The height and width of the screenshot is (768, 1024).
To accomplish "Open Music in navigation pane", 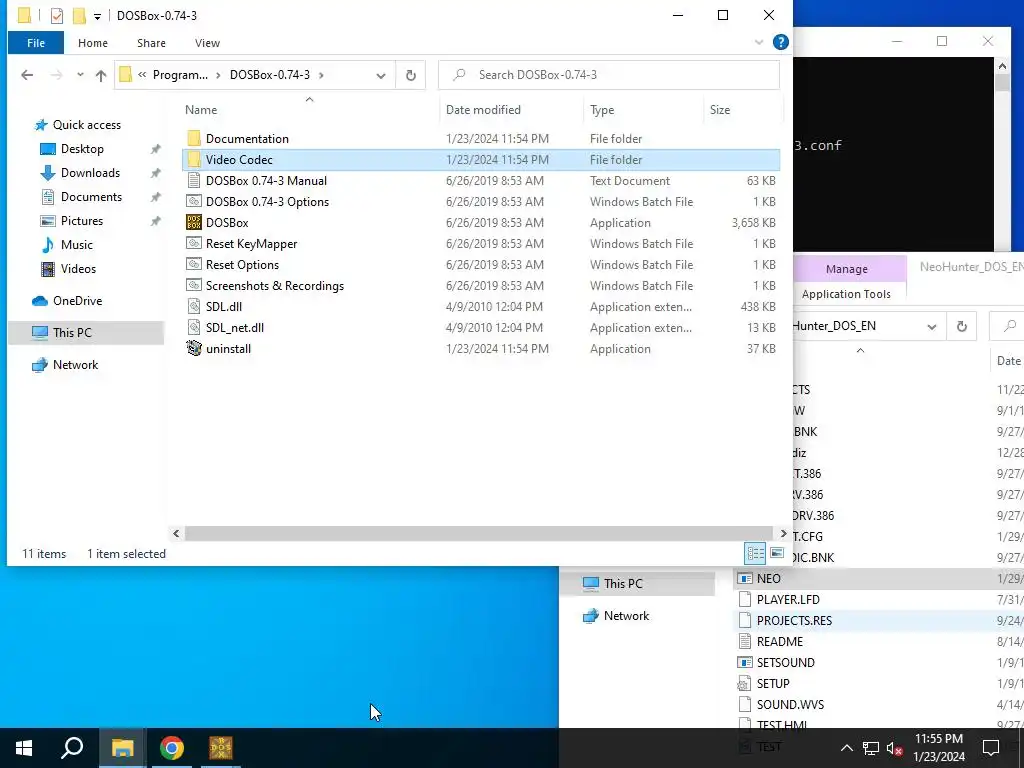I will [76, 245].
